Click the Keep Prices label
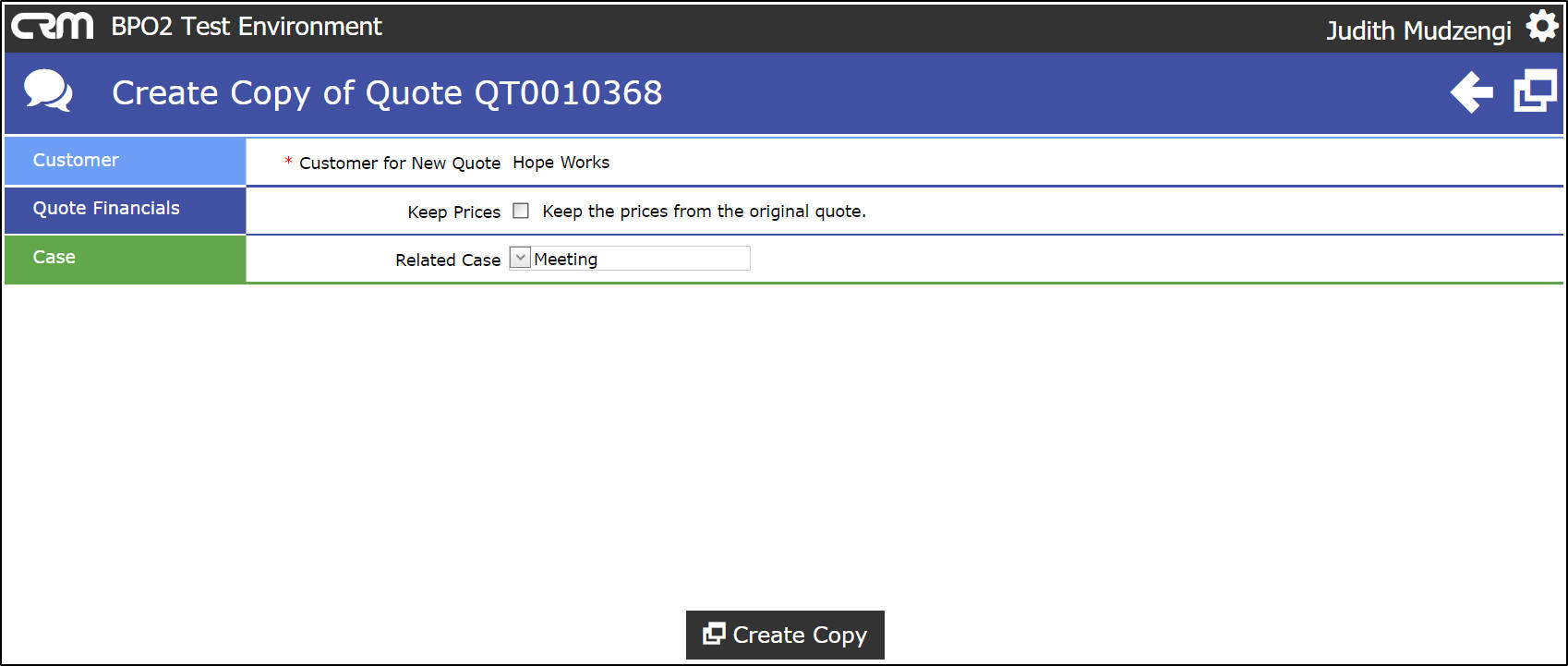The image size is (1568, 666). click(x=454, y=212)
